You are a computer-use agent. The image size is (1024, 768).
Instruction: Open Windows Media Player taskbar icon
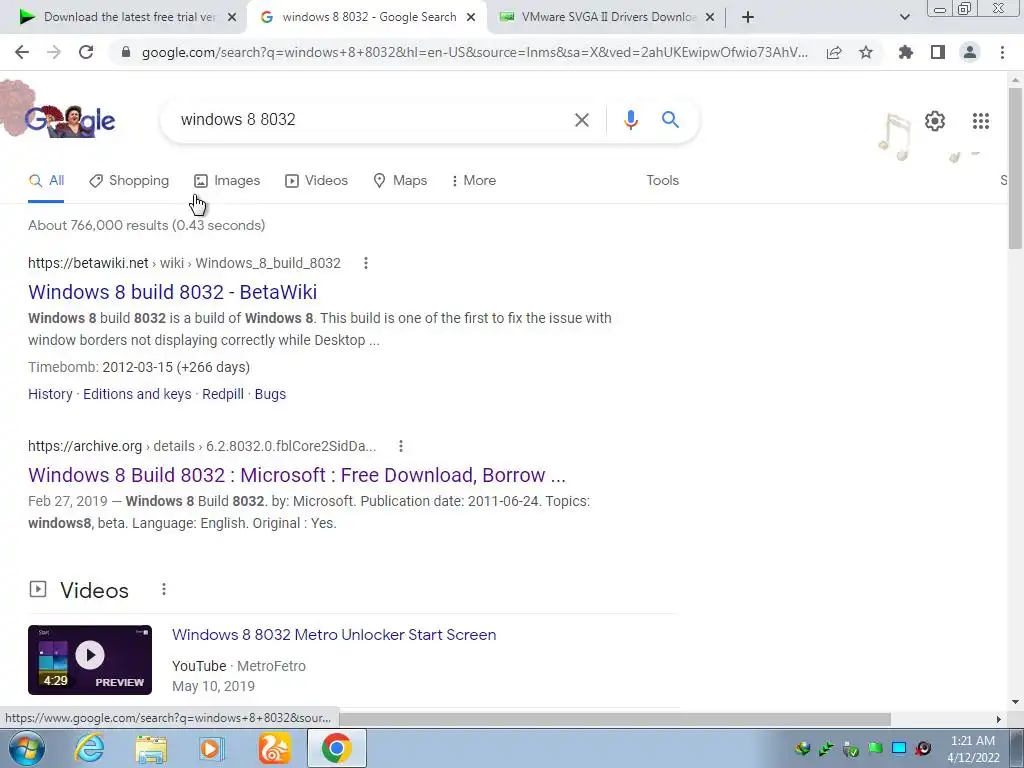point(210,749)
